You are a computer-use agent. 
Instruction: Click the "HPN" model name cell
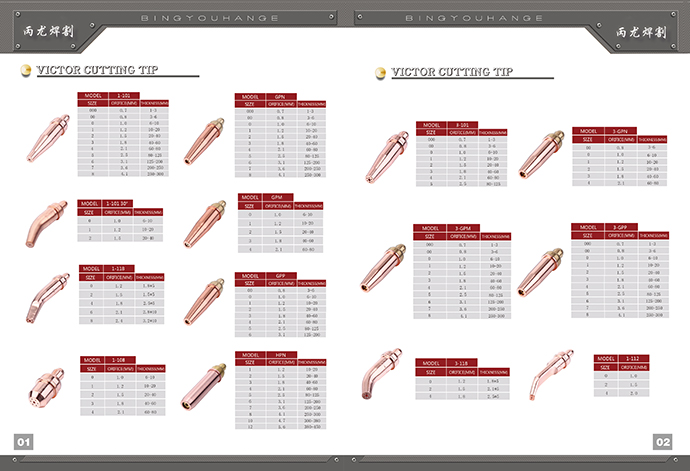coord(281,354)
